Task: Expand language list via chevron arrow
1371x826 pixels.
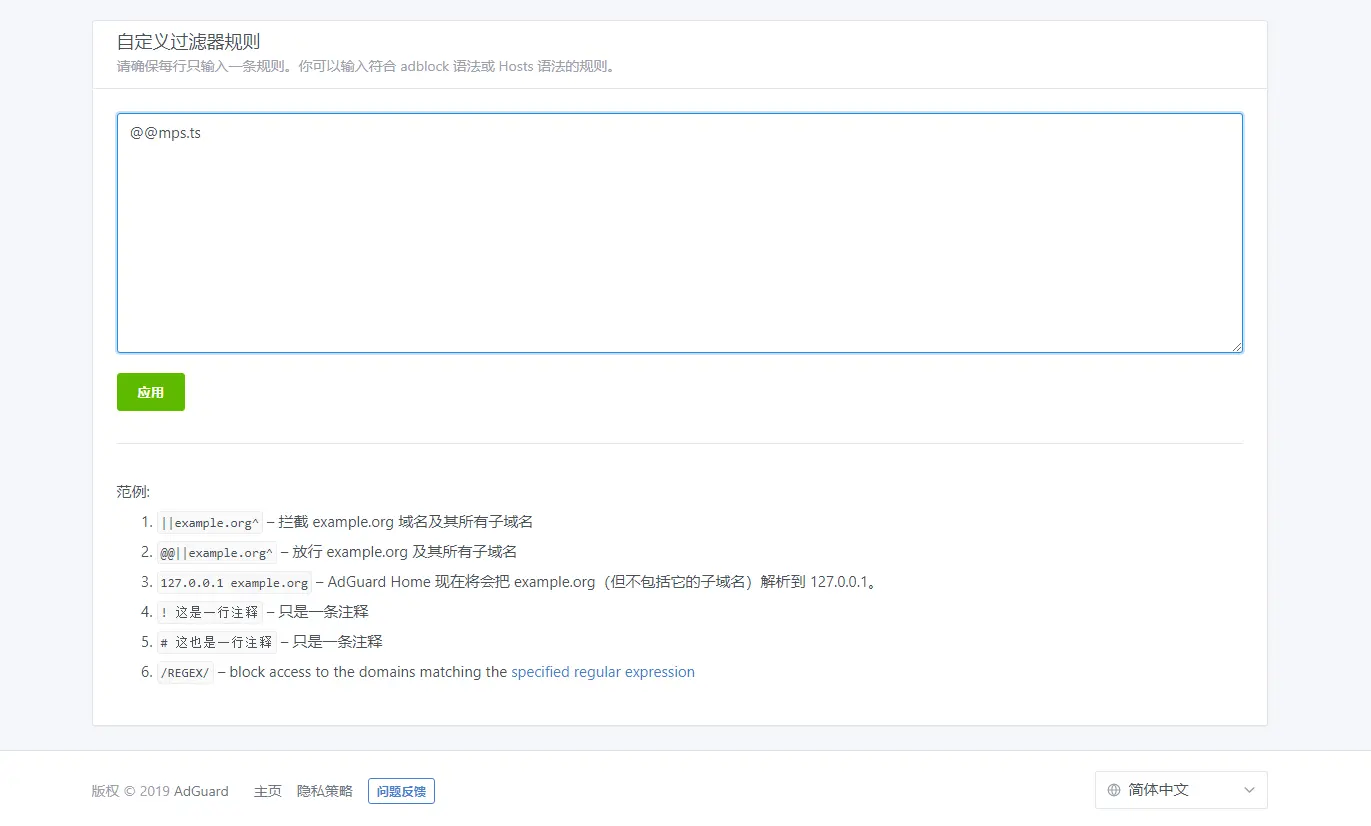Action: 1249,790
